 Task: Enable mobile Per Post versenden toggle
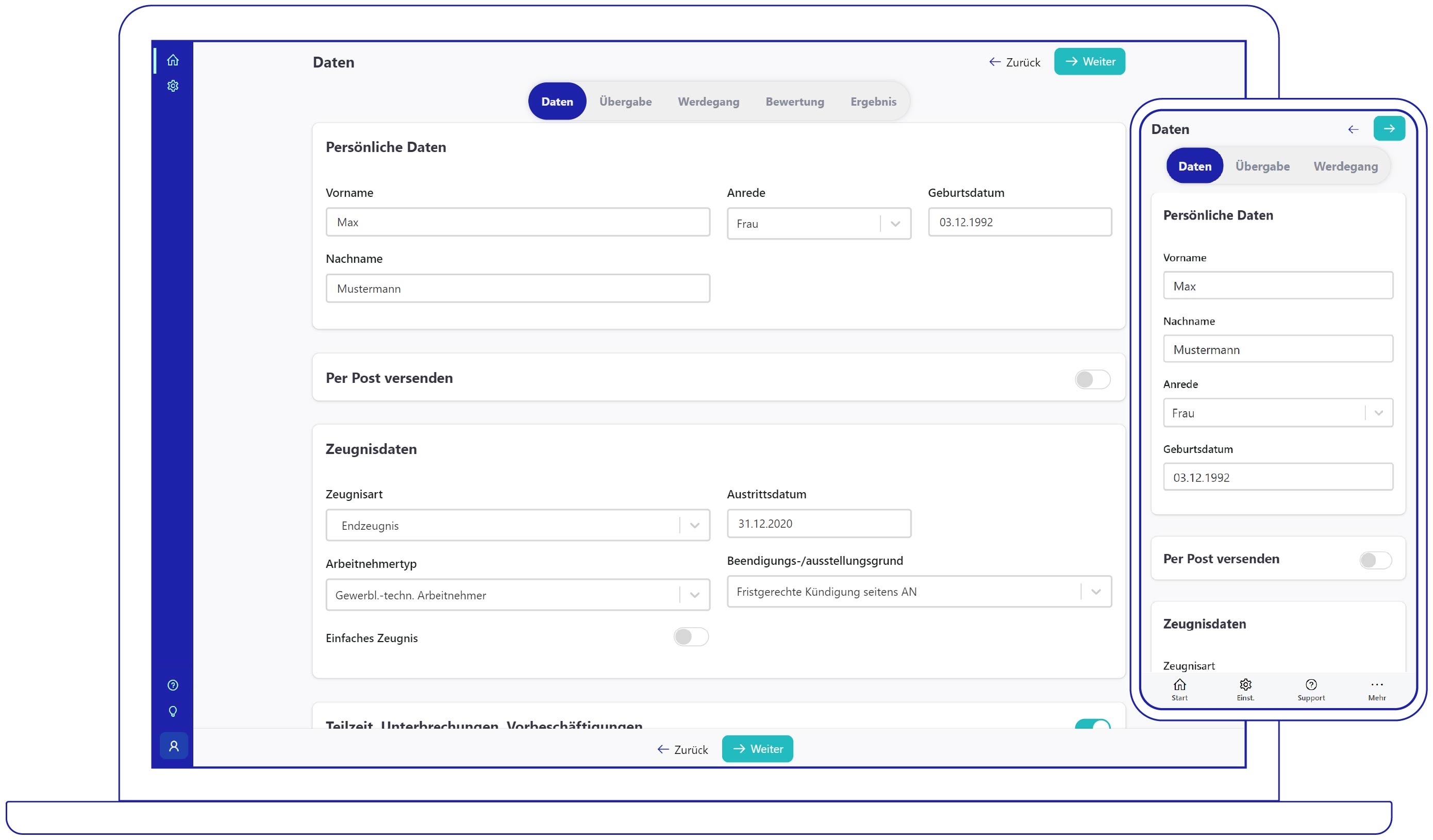click(x=1376, y=560)
